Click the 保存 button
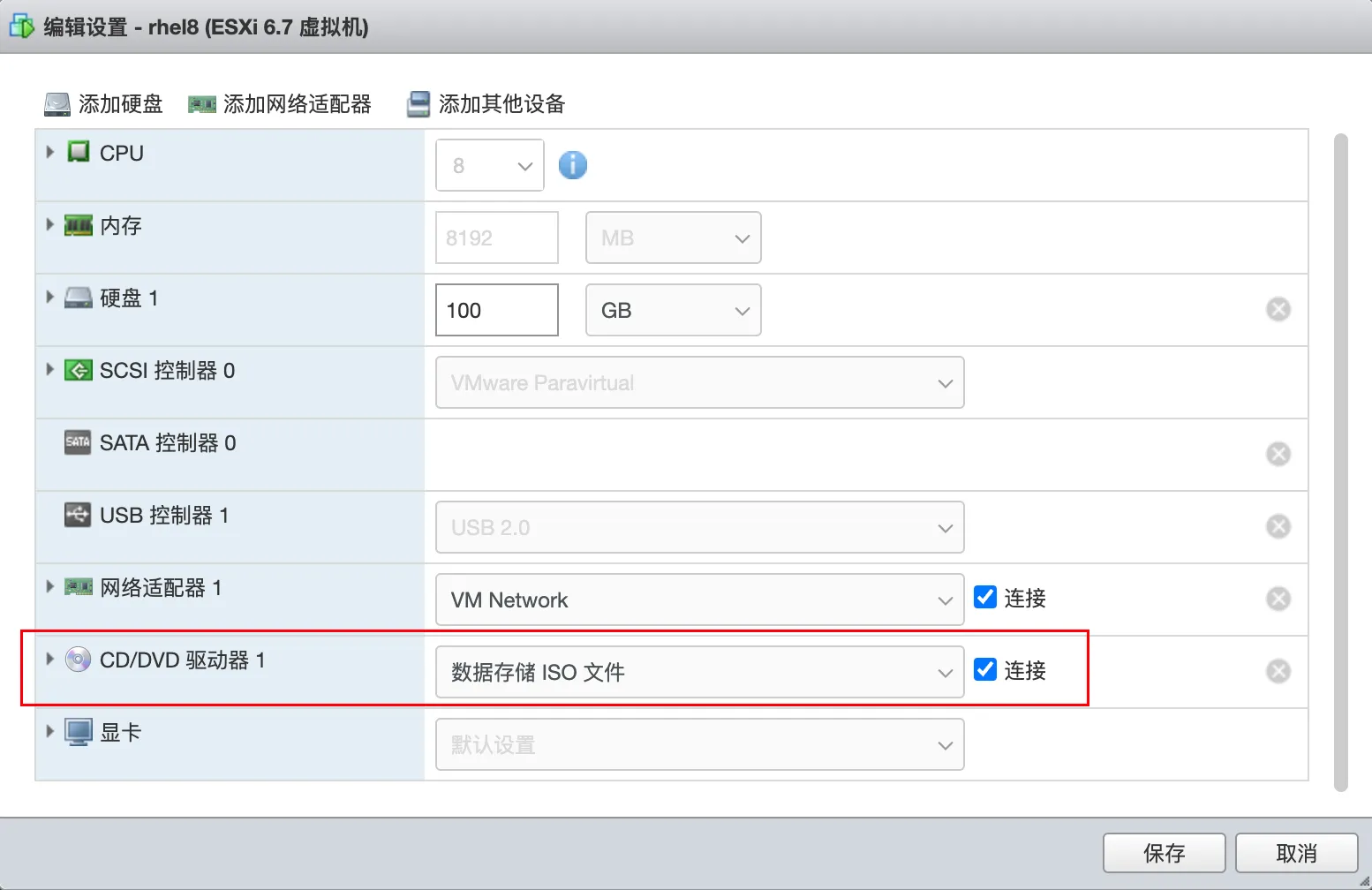Image resolution: width=1372 pixels, height=890 pixels. point(1164,853)
